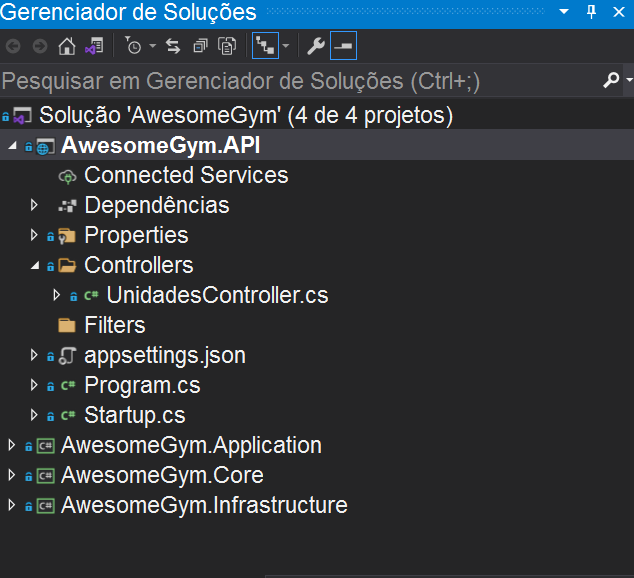The width and height of the screenshot is (634, 578).
Task: Select UnidadesController.cs file
Action: pos(216,295)
